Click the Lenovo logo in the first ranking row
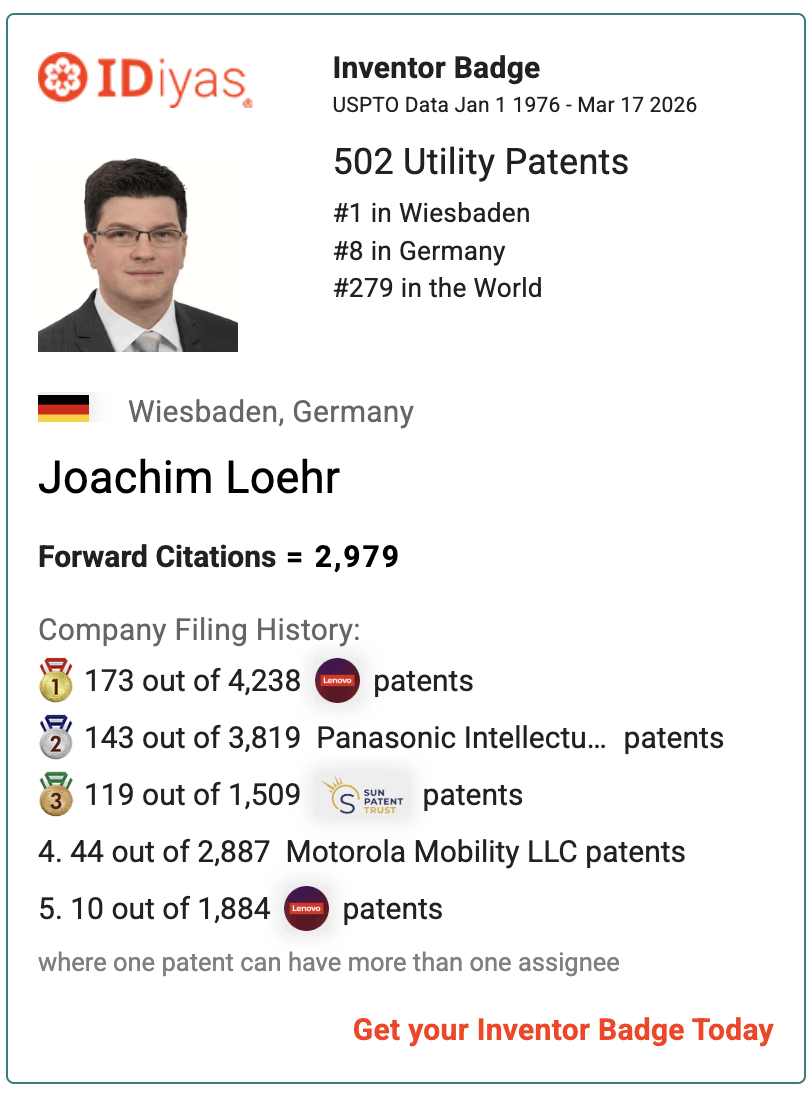This screenshot has width=812, height=1094. 338,680
